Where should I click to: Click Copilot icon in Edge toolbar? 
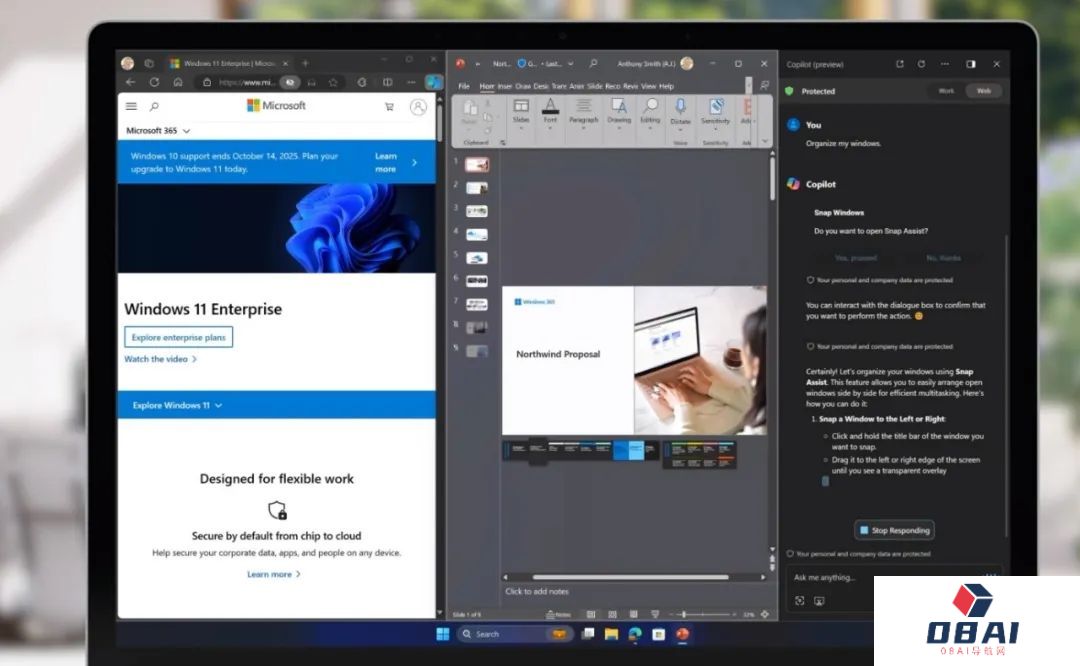click(x=433, y=83)
